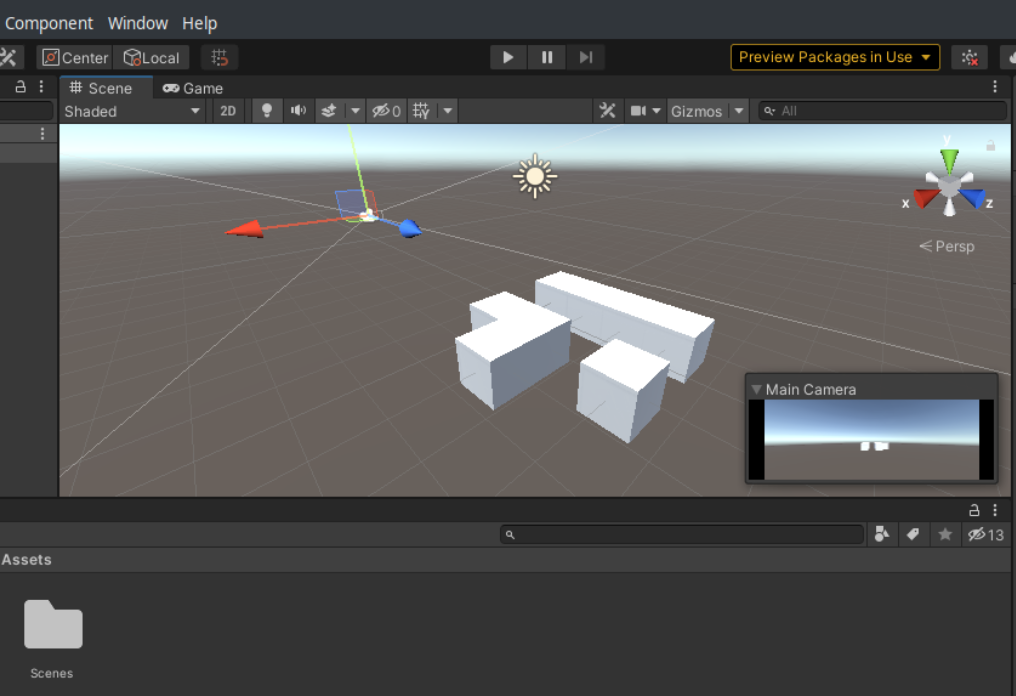Click the Step frame button
This screenshot has width=1016, height=696.
[586, 57]
